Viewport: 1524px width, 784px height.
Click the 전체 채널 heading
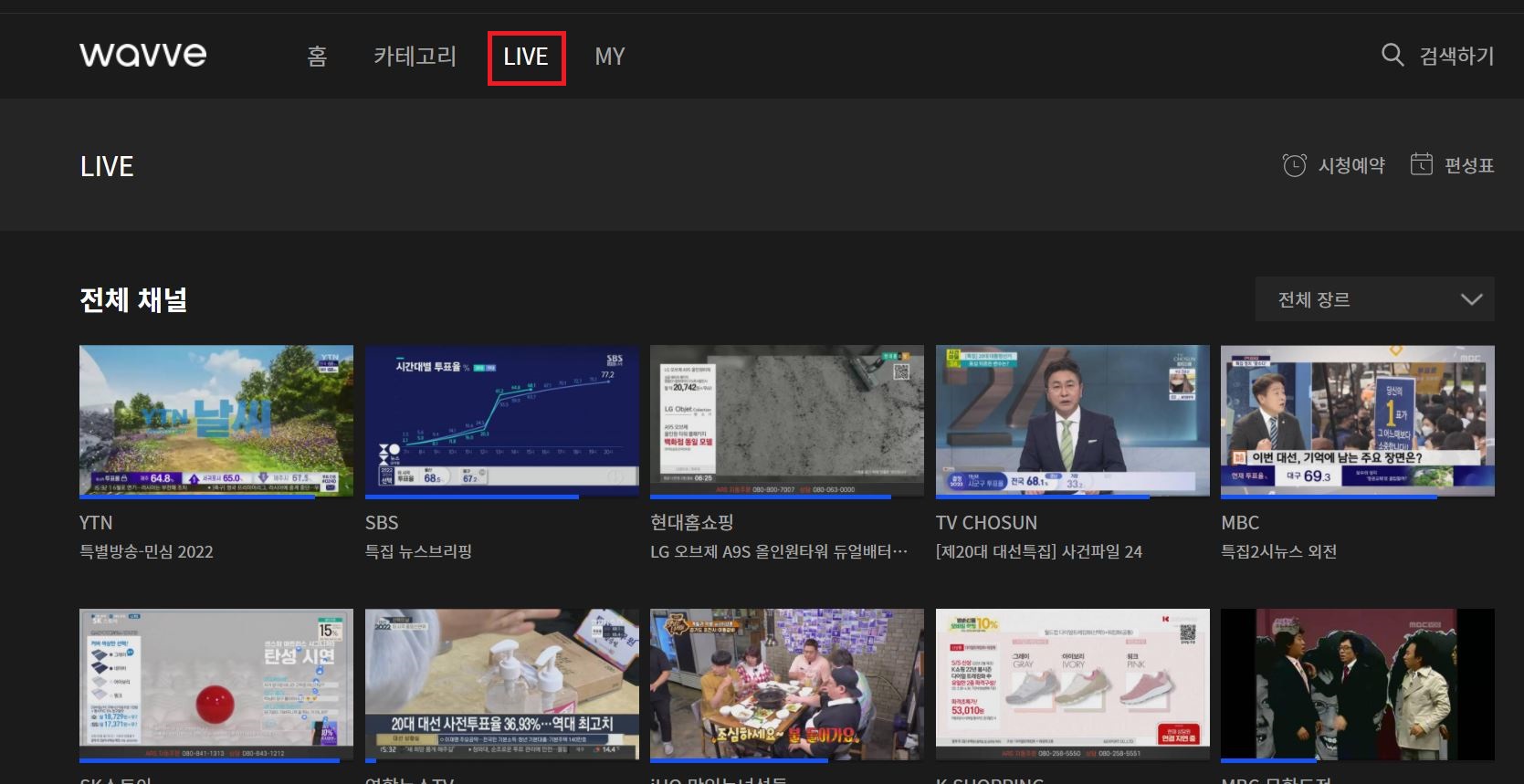coord(133,299)
